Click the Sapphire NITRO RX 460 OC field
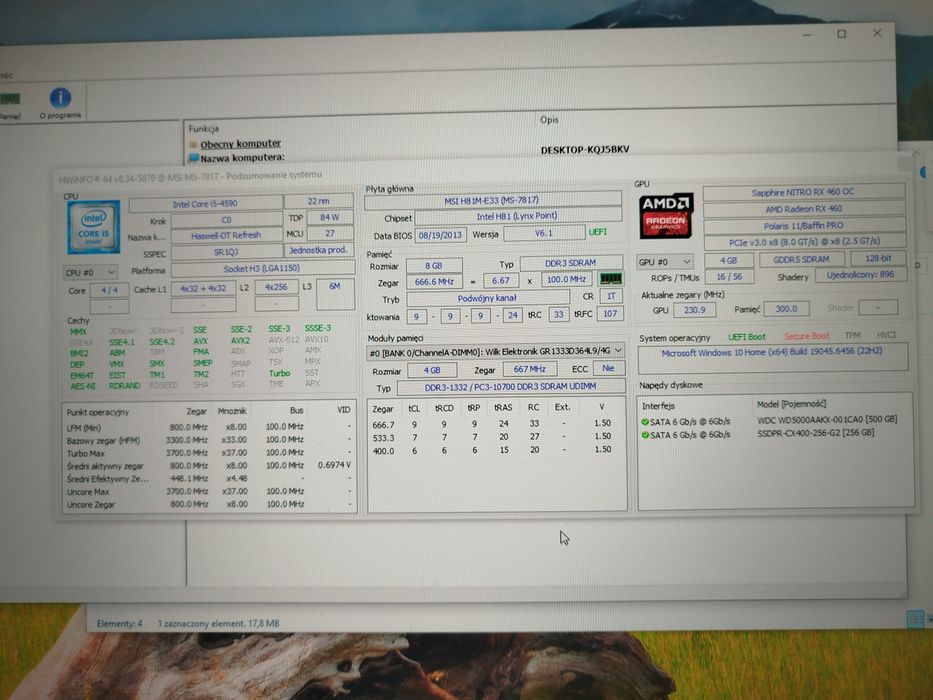 coord(803,192)
